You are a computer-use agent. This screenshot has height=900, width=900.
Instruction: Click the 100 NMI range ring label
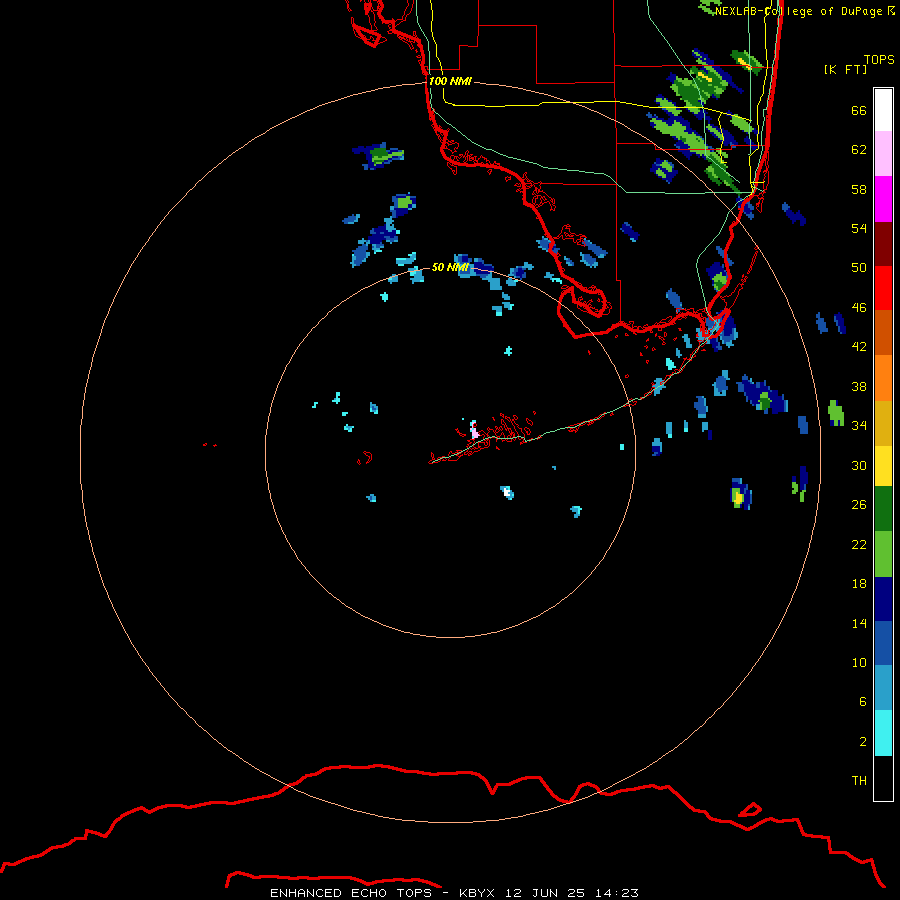[x=450, y=82]
